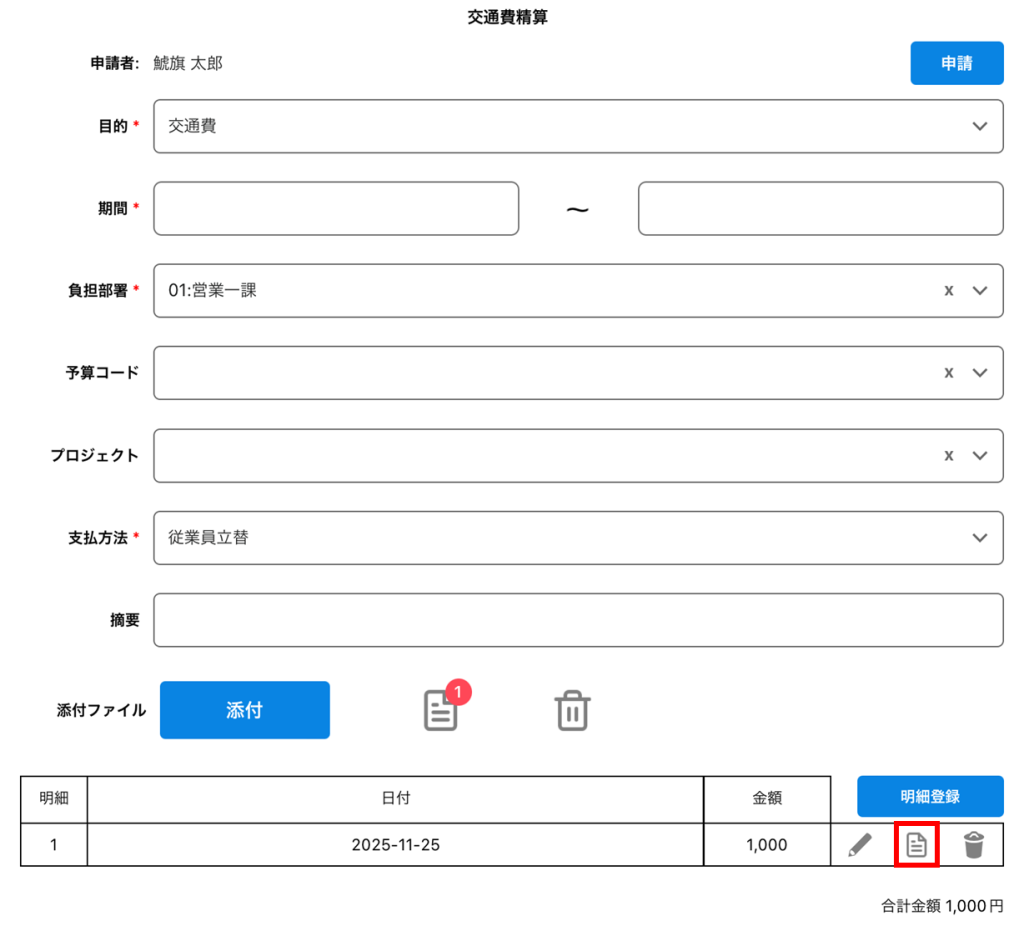Select the 2025-11-25 date cell
This screenshot has height=931, width=1024.
pos(395,845)
